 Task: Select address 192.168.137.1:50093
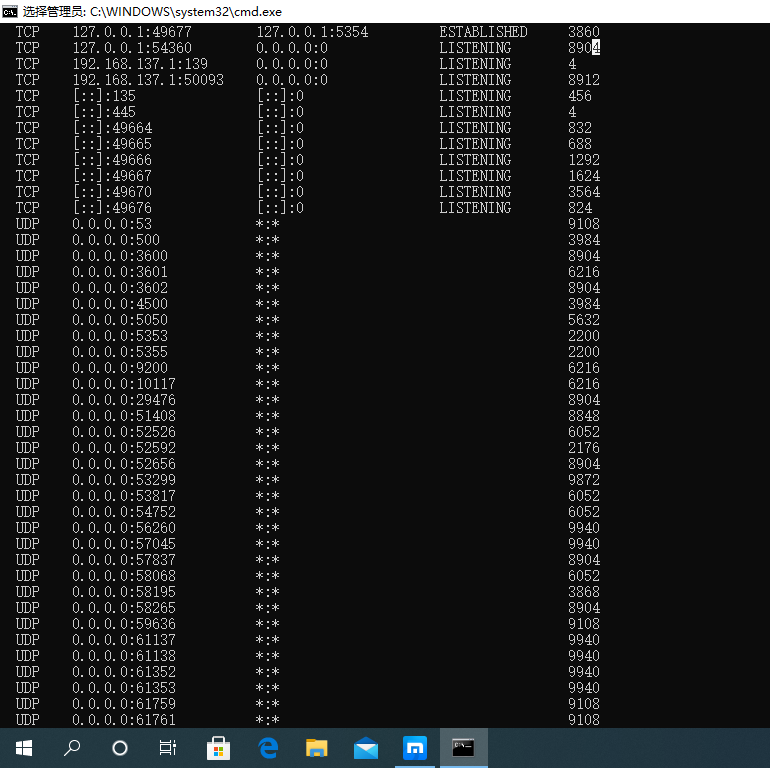pyautogui.click(x=148, y=80)
